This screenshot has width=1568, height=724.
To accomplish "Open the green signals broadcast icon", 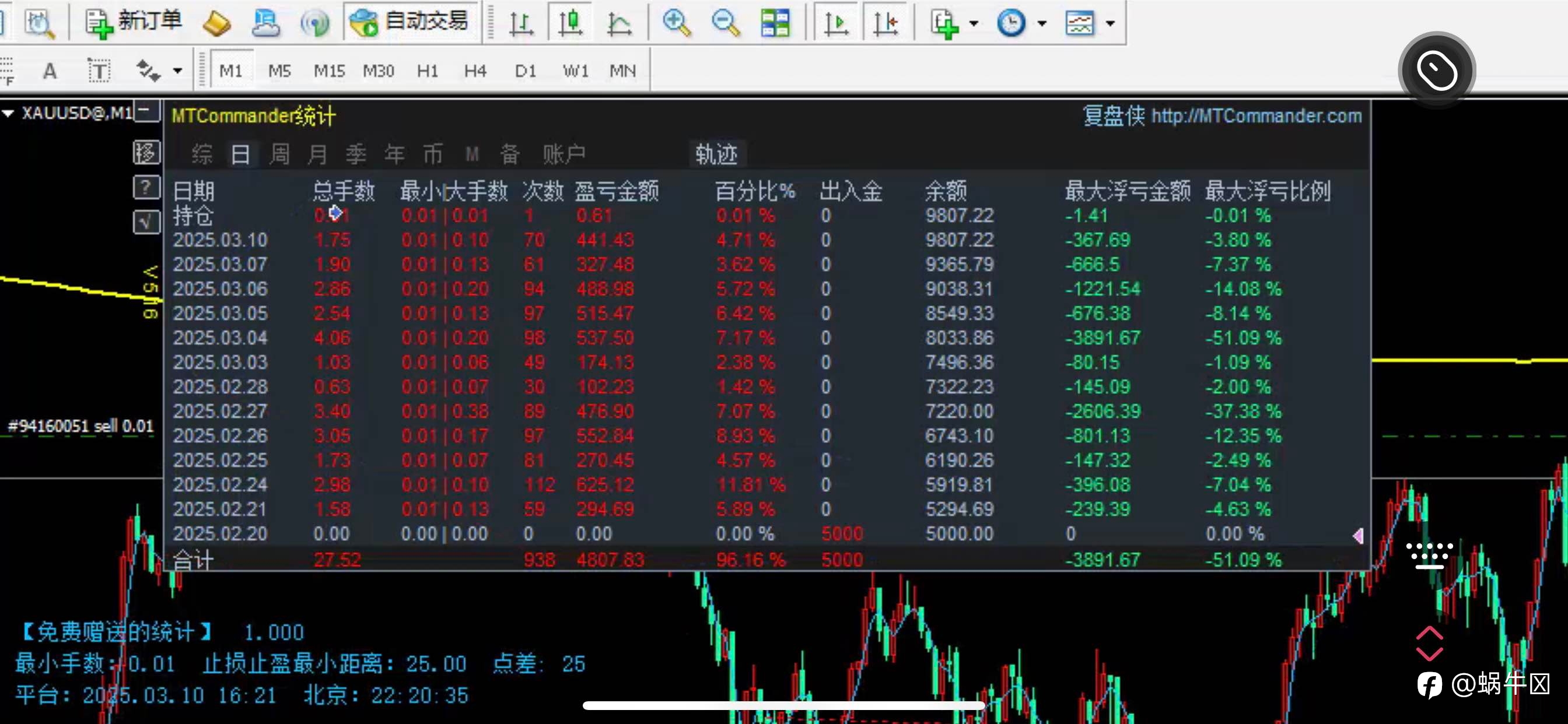I will pyautogui.click(x=314, y=24).
